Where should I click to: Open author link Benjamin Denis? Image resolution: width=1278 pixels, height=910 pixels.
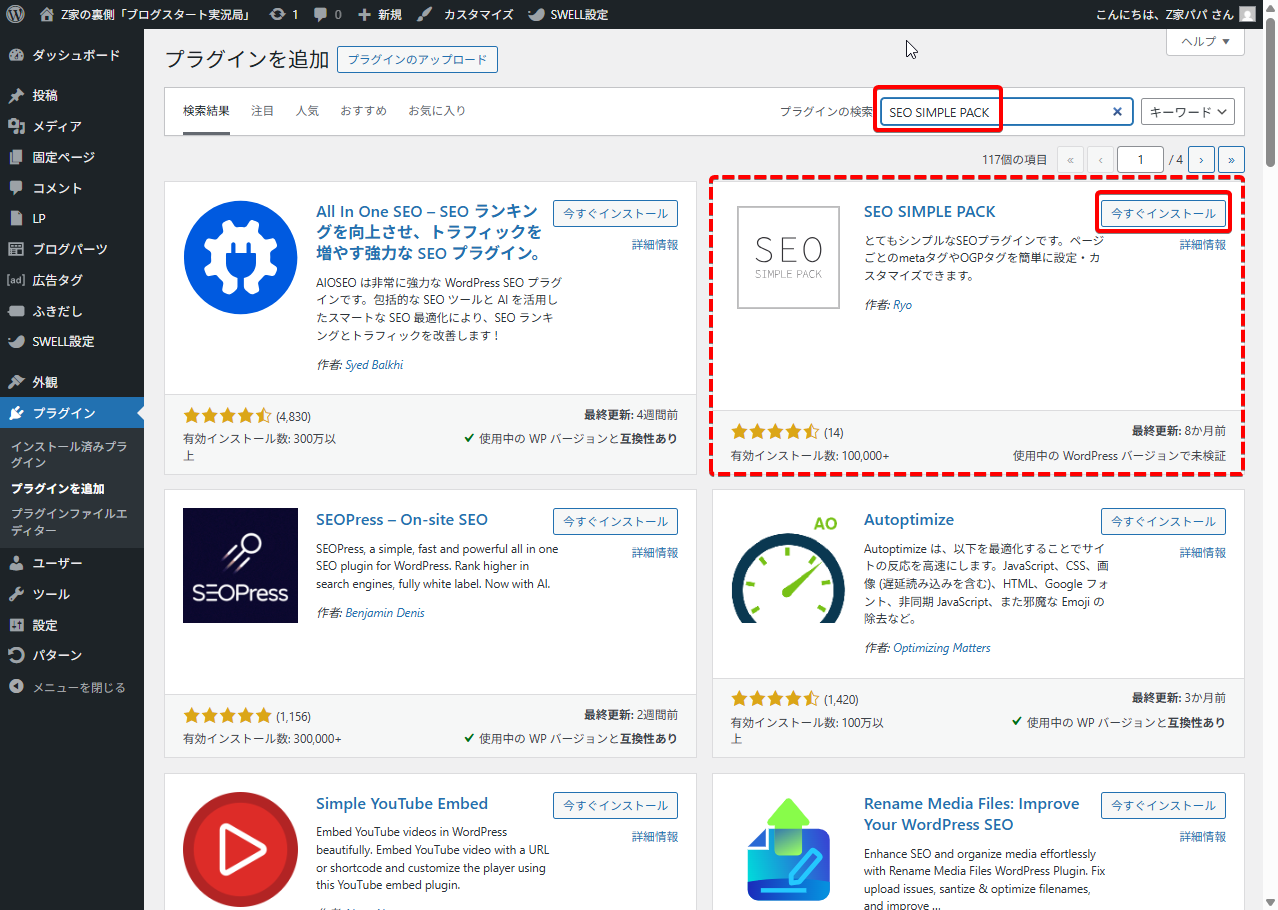[385, 613]
